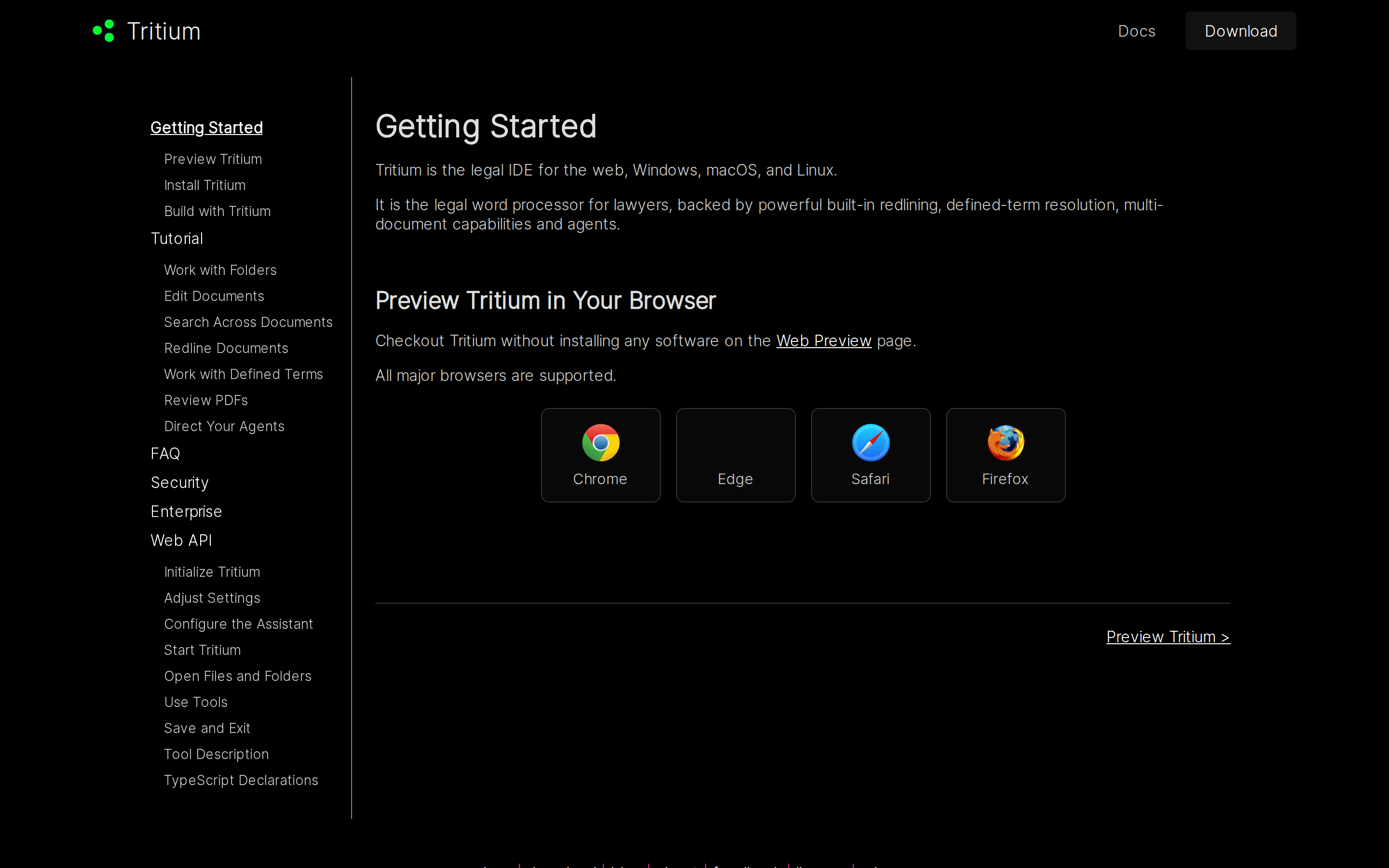Select Getting Started in the sidebar

[x=206, y=127]
